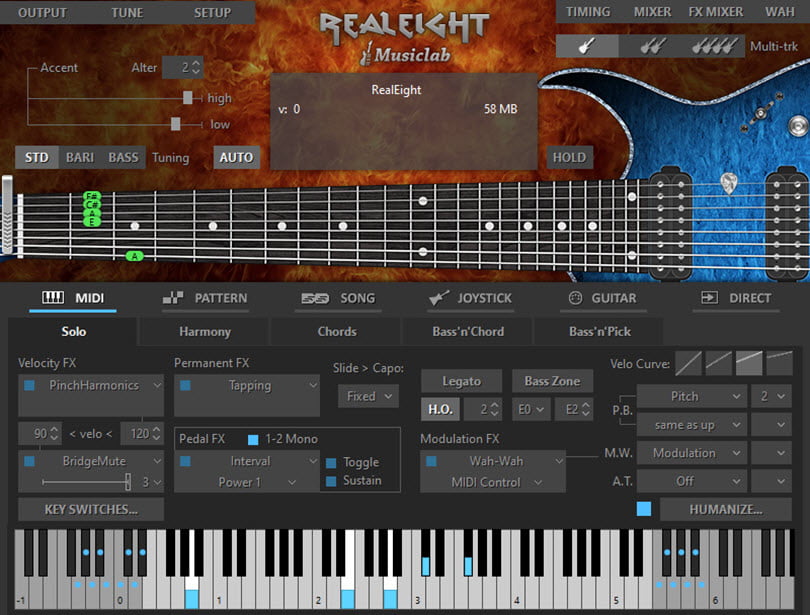Viewport: 810px width, 615px height.
Task: Click the capo slider at the guitar nut
Action: click(x=7, y=215)
